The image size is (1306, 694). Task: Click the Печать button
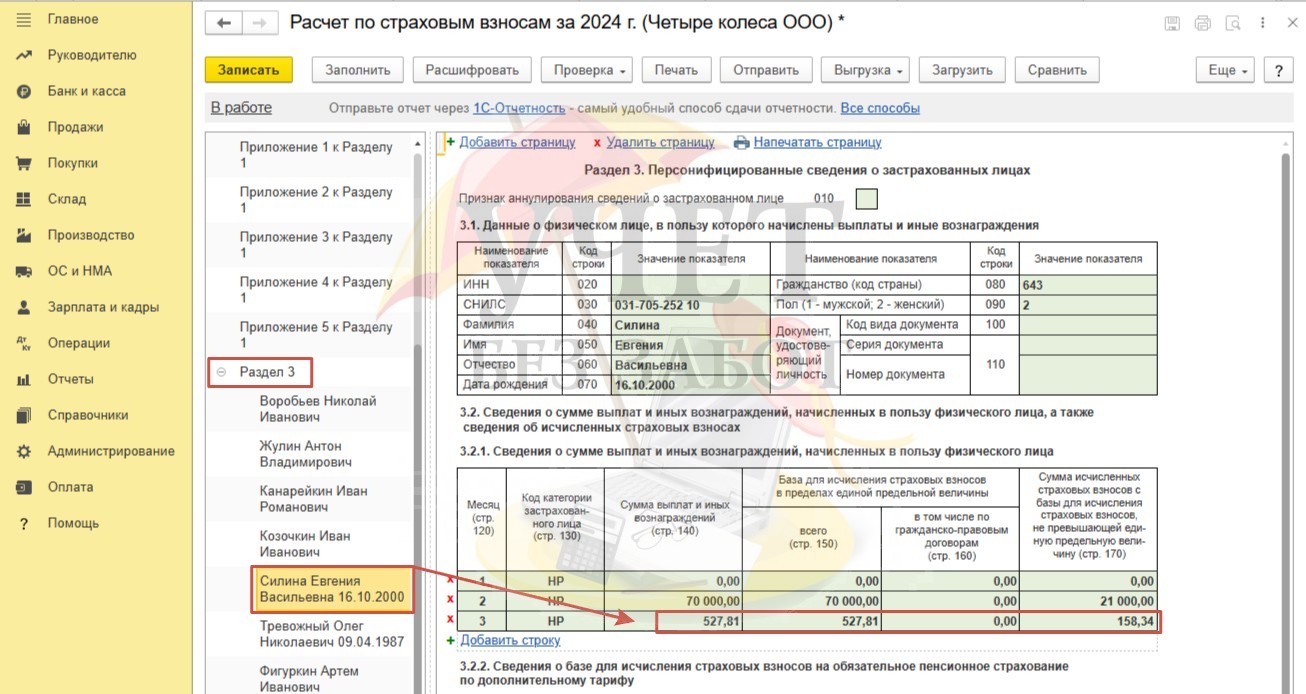click(676, 70)
